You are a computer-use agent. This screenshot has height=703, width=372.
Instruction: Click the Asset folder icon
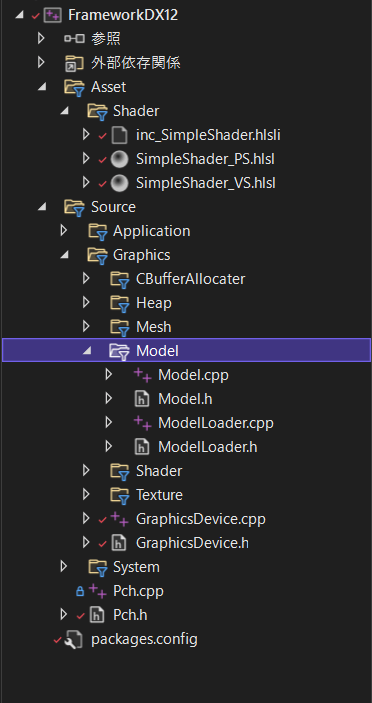74,87
